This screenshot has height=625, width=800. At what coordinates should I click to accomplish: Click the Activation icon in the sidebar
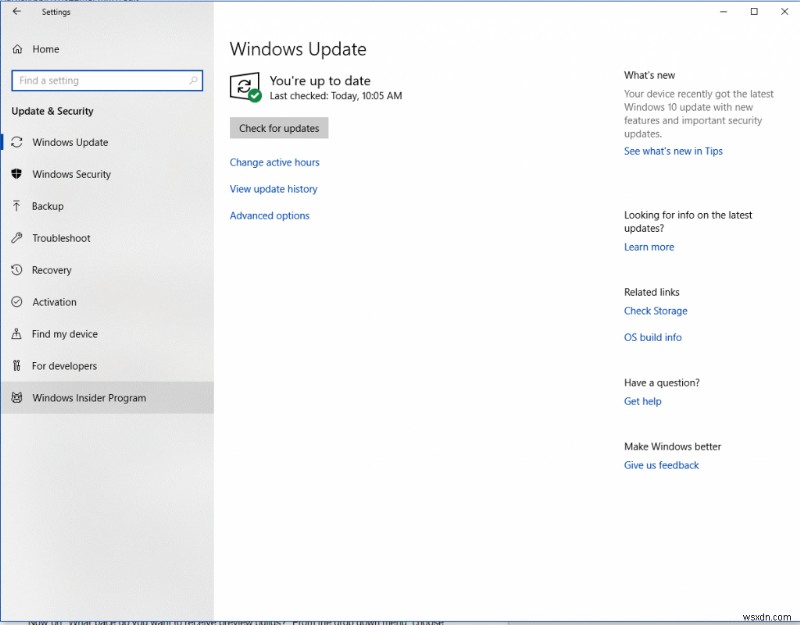pos(17,302)
